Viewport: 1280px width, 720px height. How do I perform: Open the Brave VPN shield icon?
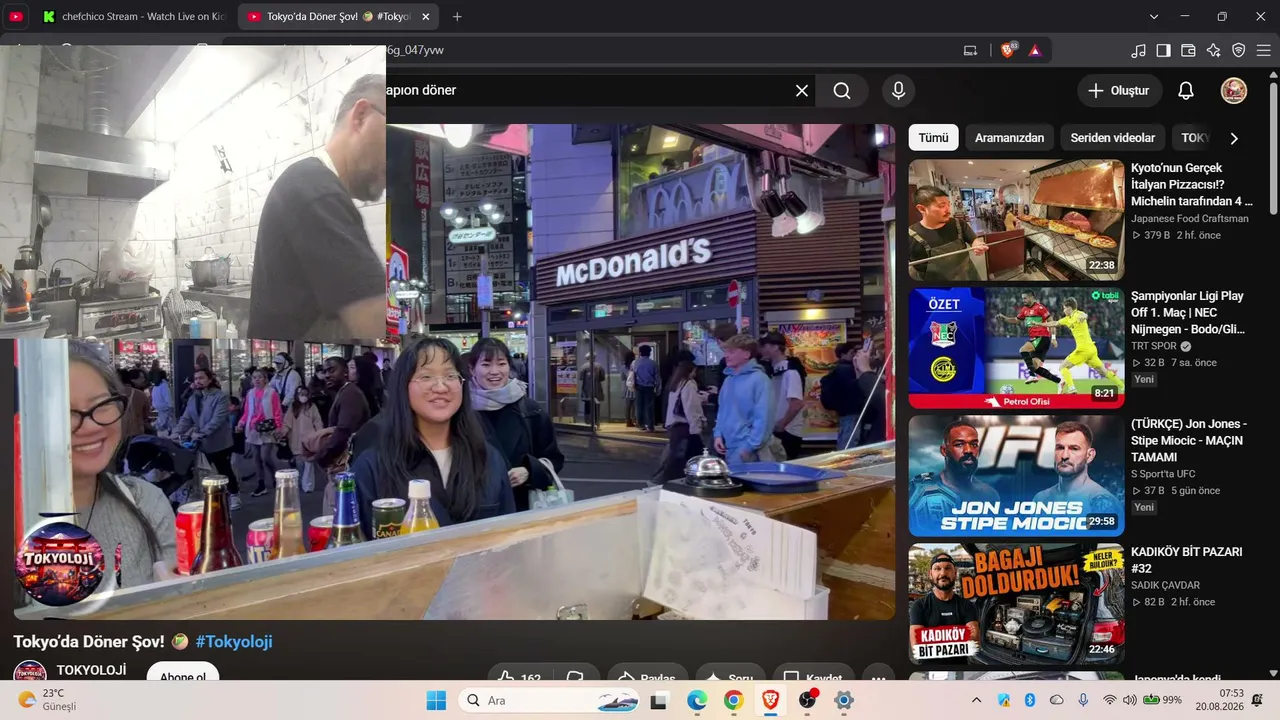point(1238,50)
